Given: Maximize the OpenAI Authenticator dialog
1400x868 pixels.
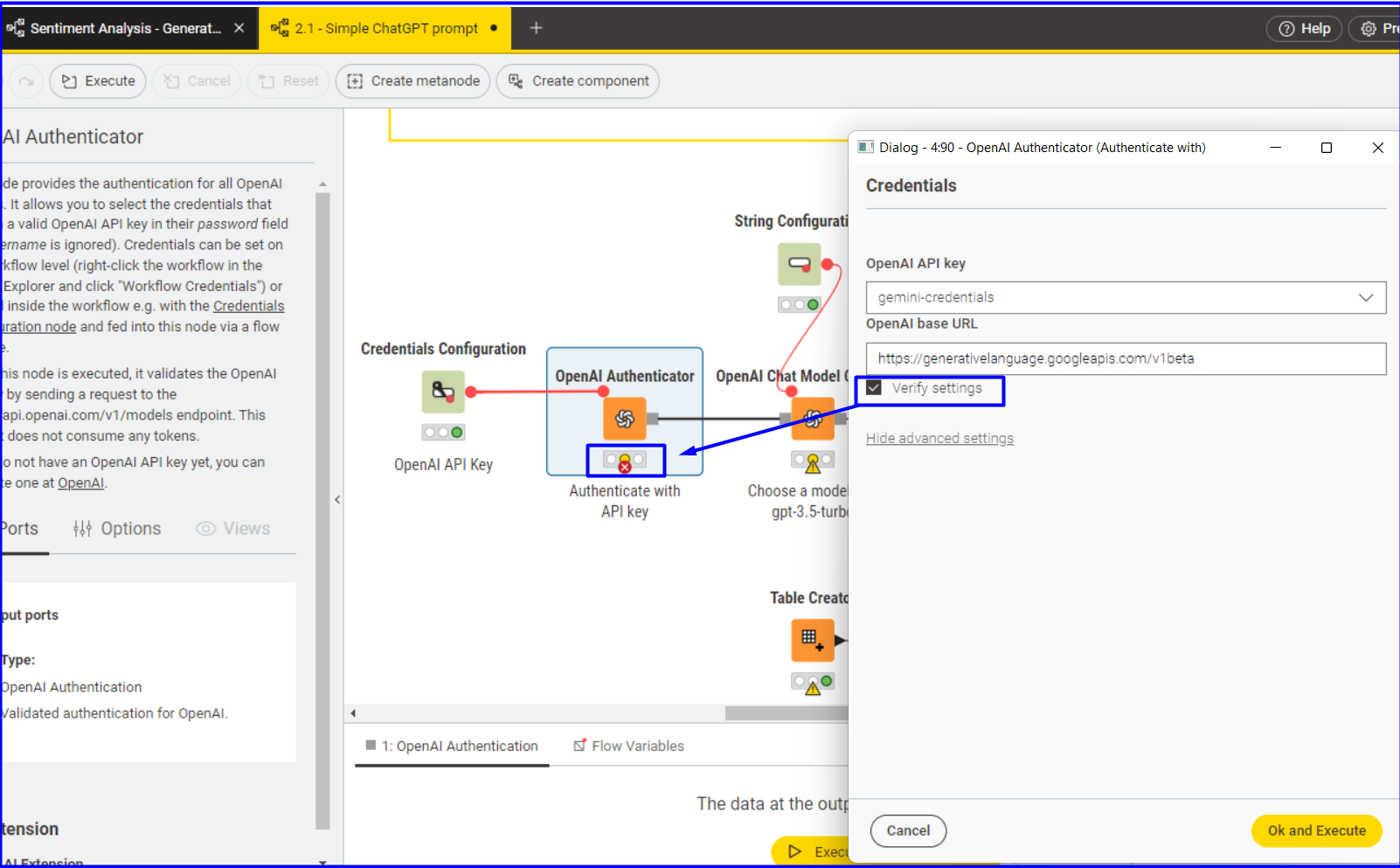Looking at the screenshot, I should [1326, 147].
